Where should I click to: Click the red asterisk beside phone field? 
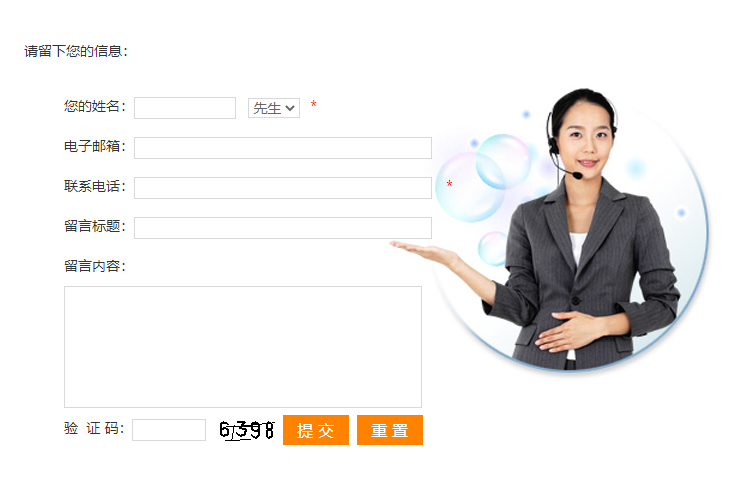(x=450, y=184)
